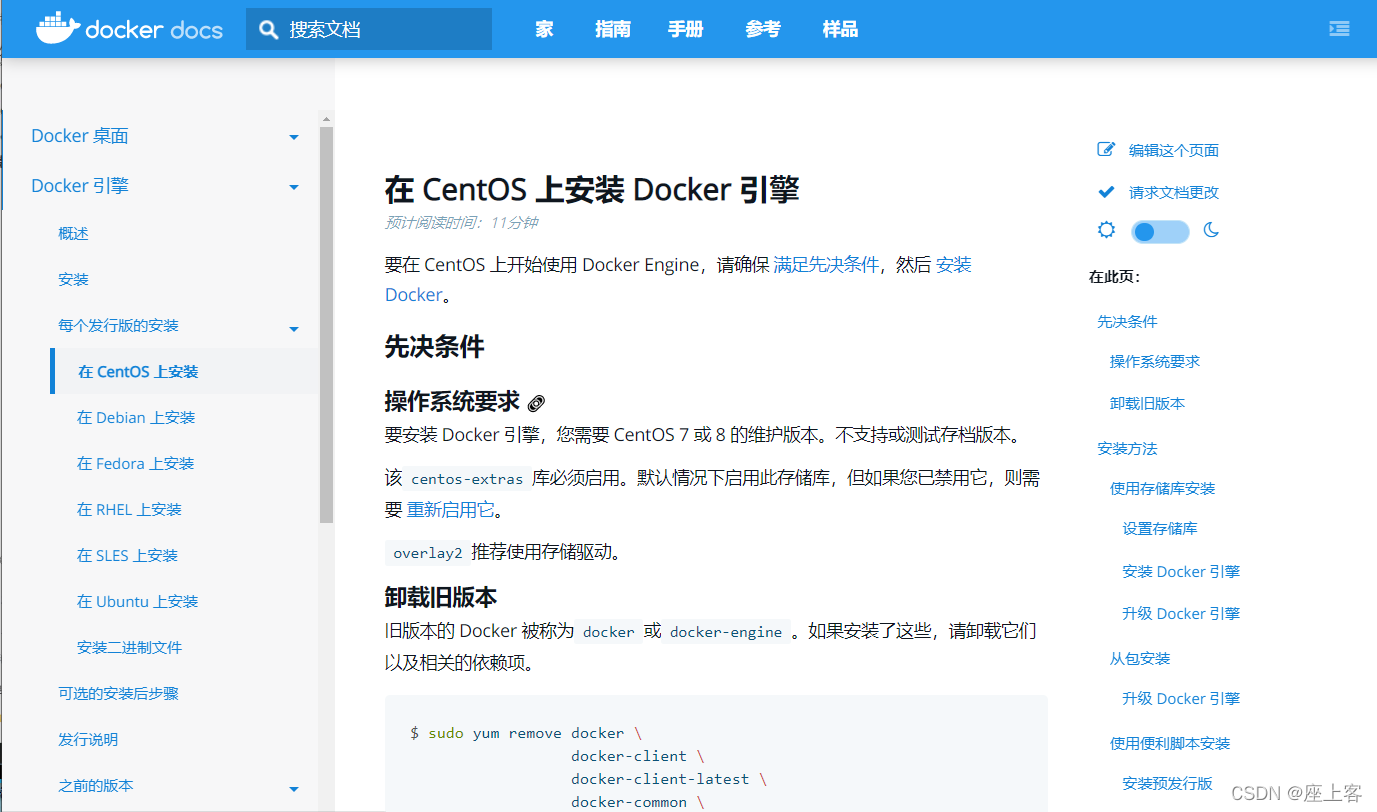Jump to 安装预发行版 in page contents

point(1167,783)
